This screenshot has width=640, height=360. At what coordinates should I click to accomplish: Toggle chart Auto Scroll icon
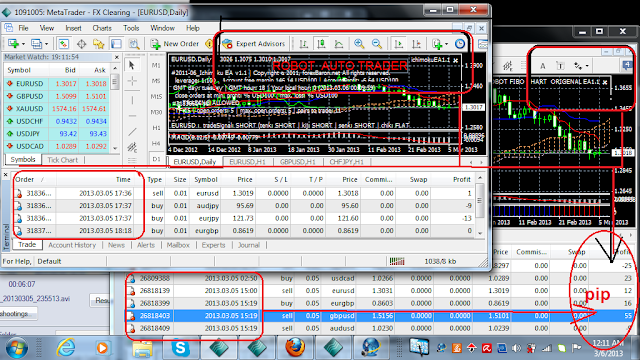click(398, 44)
